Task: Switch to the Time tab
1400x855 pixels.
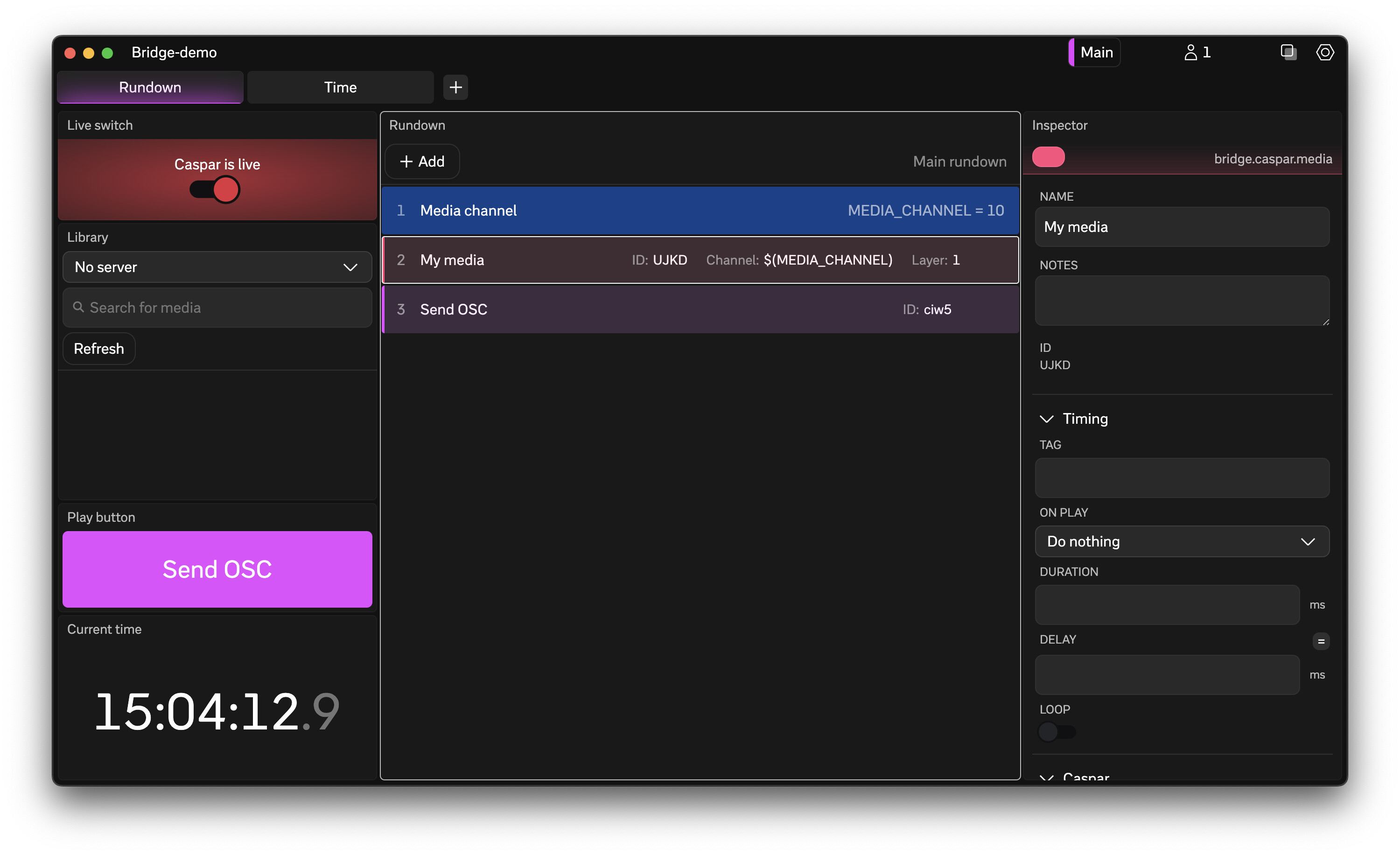Action: click(x=340, y=87)
